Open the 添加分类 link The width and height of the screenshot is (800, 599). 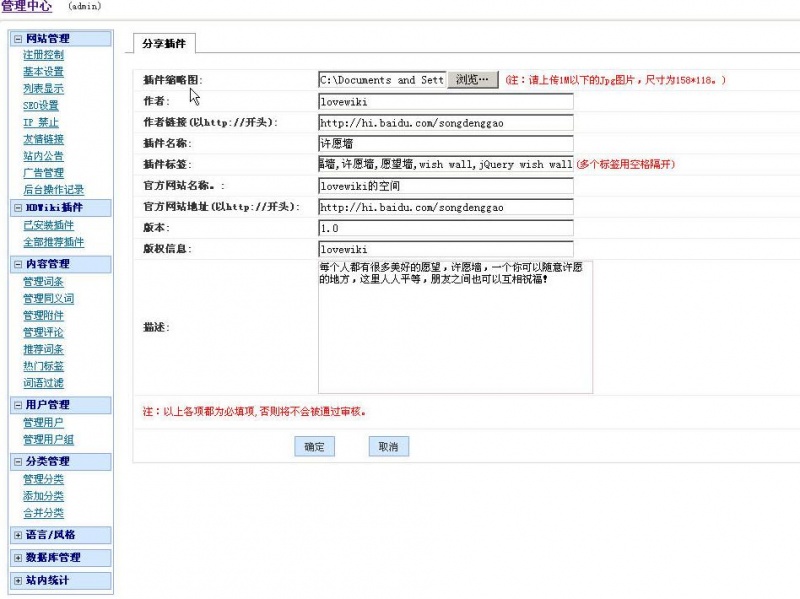43,496
